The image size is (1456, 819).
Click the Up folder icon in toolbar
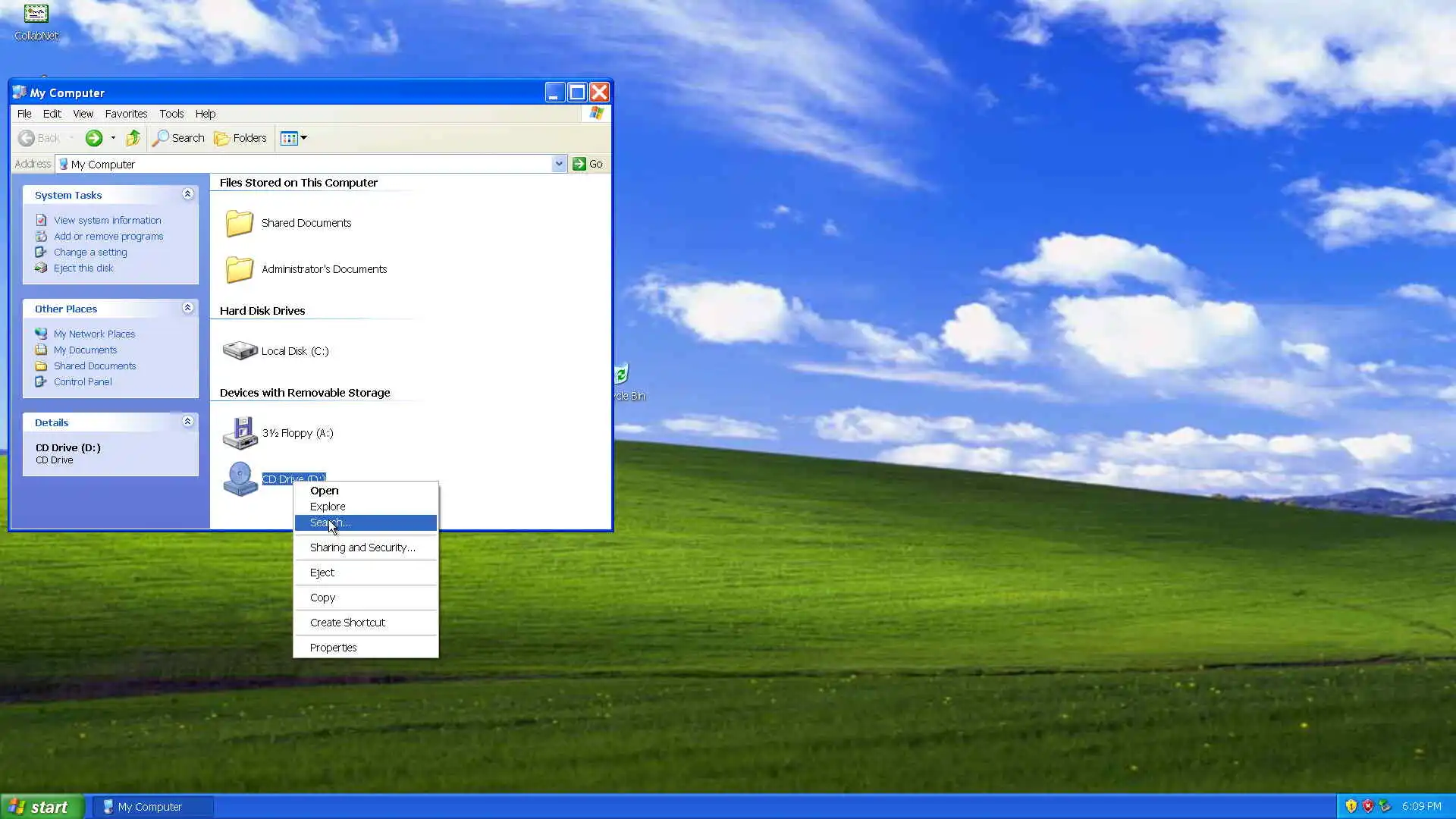point(133,138)
